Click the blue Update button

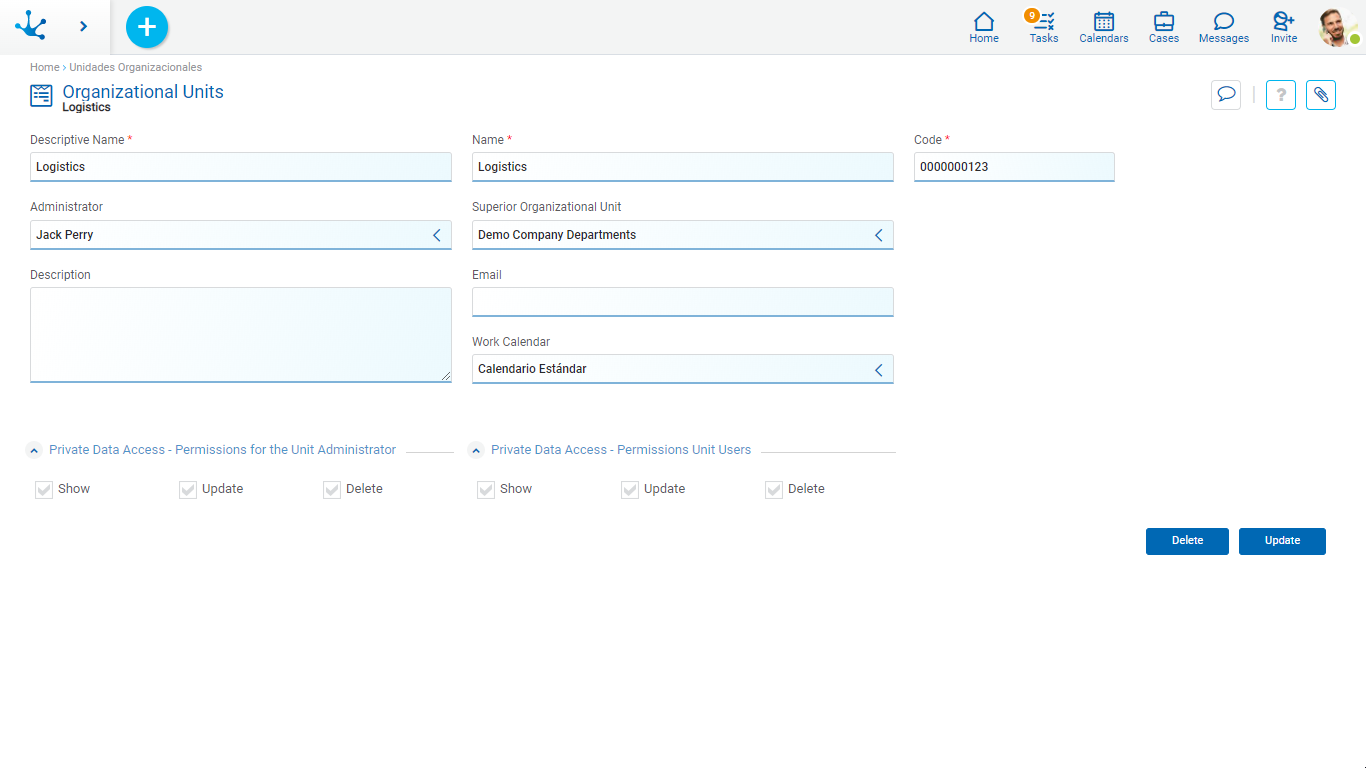tap(1281, 541)
